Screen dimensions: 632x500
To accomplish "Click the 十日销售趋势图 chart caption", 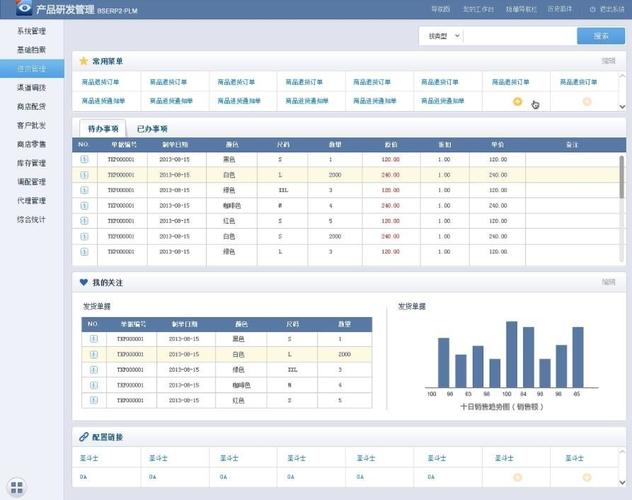I will [x=502, y=407].
